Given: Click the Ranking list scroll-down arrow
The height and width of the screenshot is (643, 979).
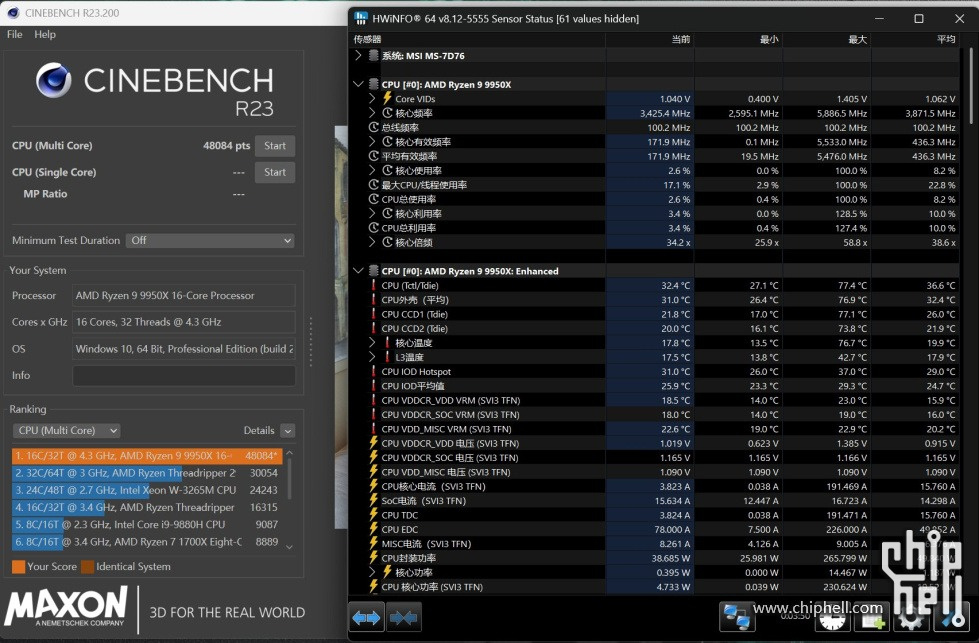Looking at the screenshot, I should coord(289,547).
